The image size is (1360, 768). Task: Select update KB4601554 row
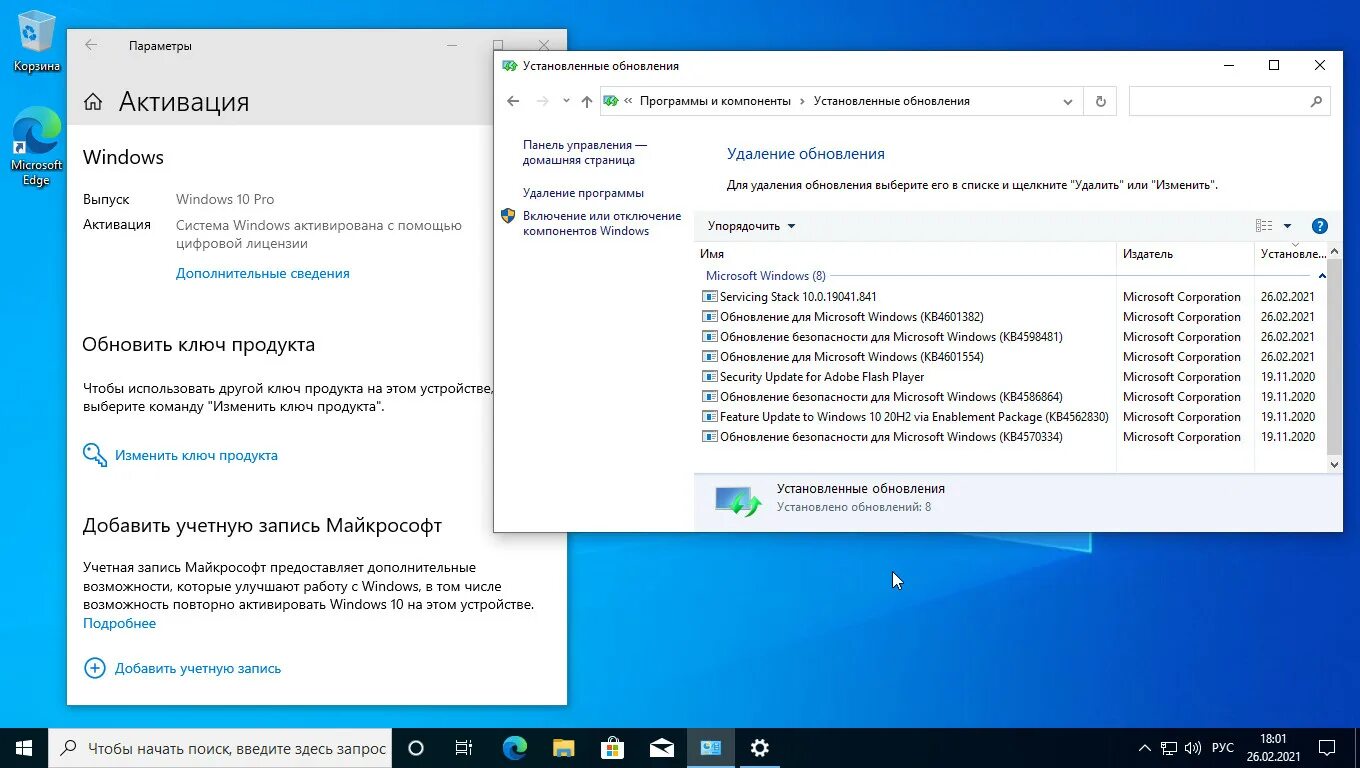pyautogui.click(x=1010, y=357)
